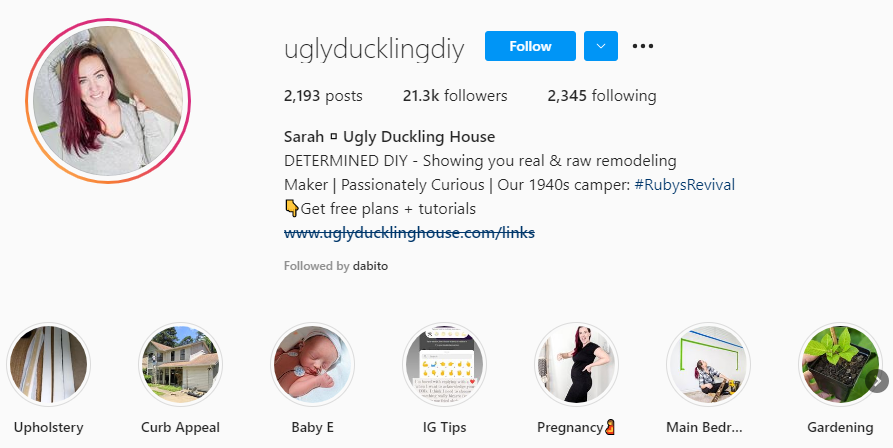Open the Main Bedroom highlight
This screenshot has width=893, height=448.
(x=708, y=364)
